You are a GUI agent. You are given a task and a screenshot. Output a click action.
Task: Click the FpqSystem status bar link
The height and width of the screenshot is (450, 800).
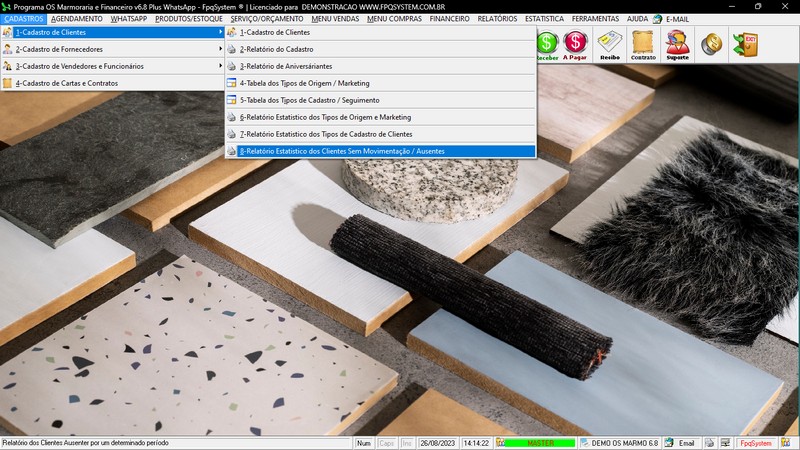755,442
